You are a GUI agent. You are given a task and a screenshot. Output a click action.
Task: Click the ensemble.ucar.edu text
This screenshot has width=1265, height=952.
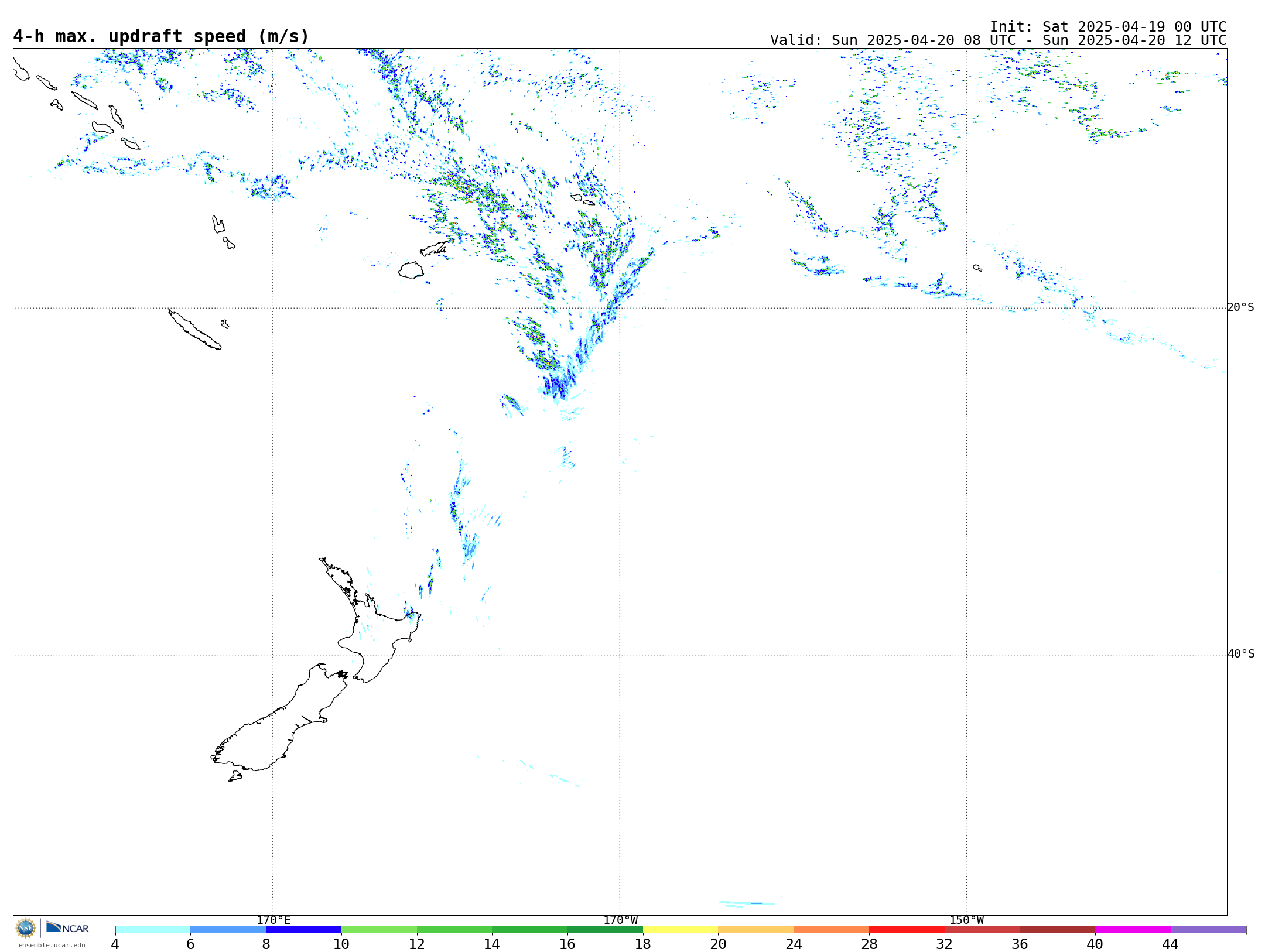click(52, 944)
